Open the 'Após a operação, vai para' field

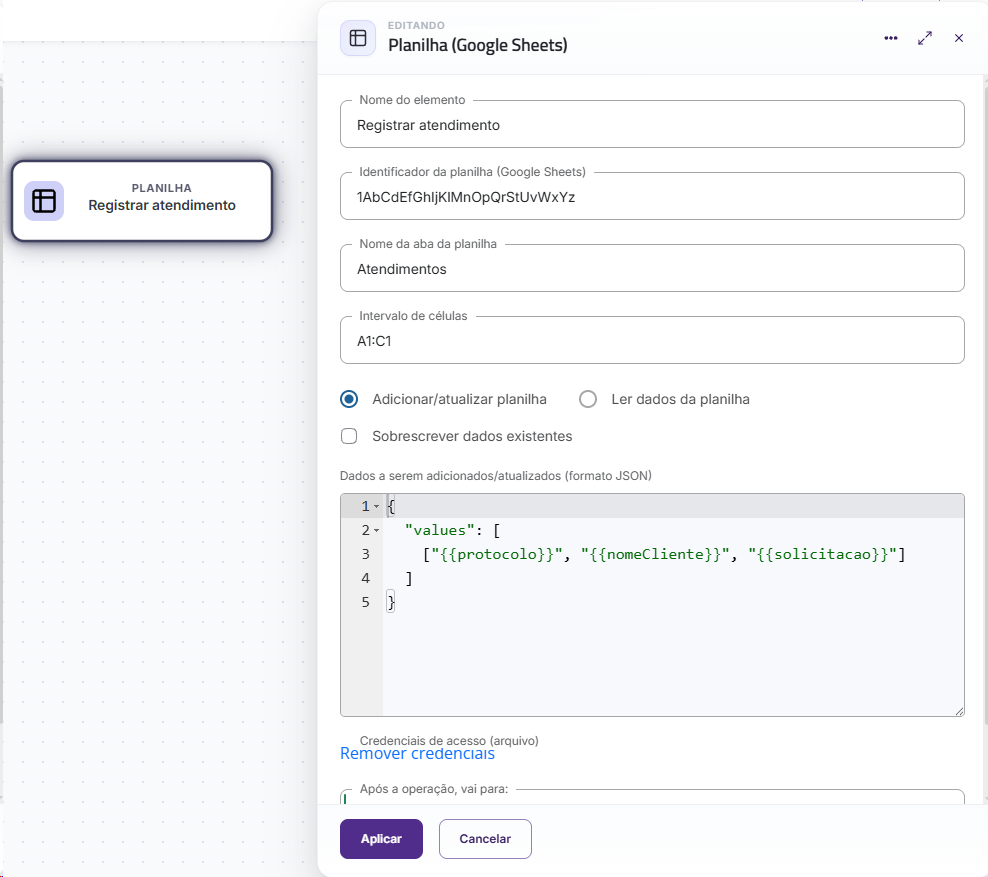652,797
